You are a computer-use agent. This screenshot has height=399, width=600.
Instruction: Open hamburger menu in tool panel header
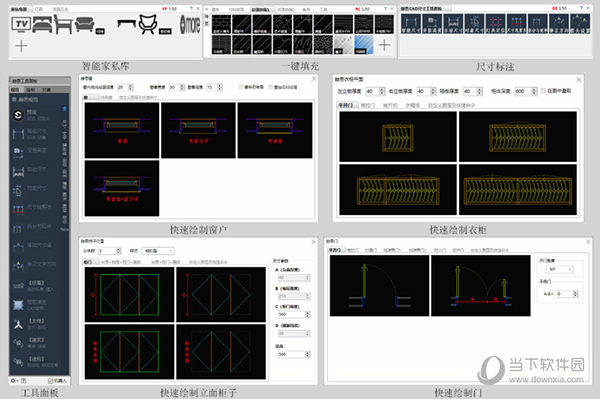[14, 99]
